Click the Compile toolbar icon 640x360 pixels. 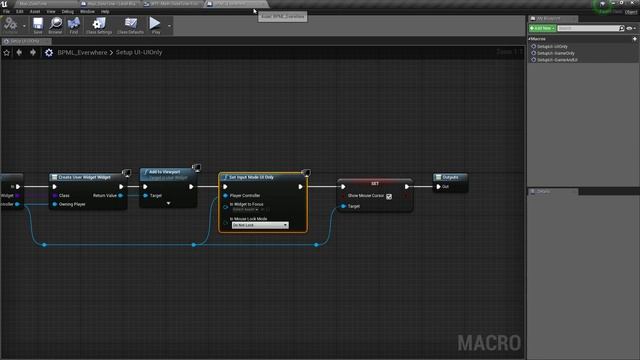pos(11,25)
